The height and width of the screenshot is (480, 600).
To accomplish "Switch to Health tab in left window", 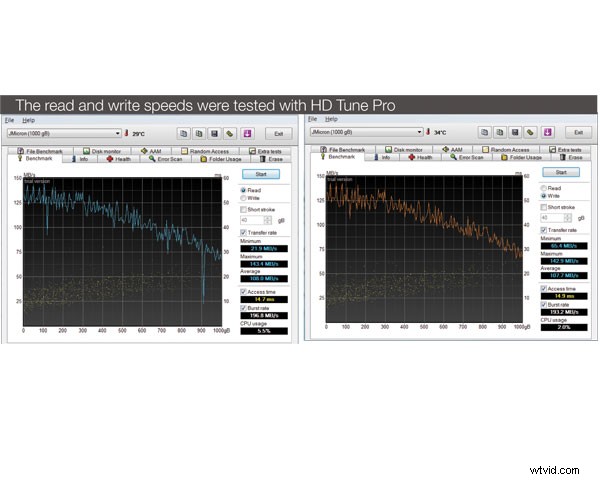I will point(118,158).
